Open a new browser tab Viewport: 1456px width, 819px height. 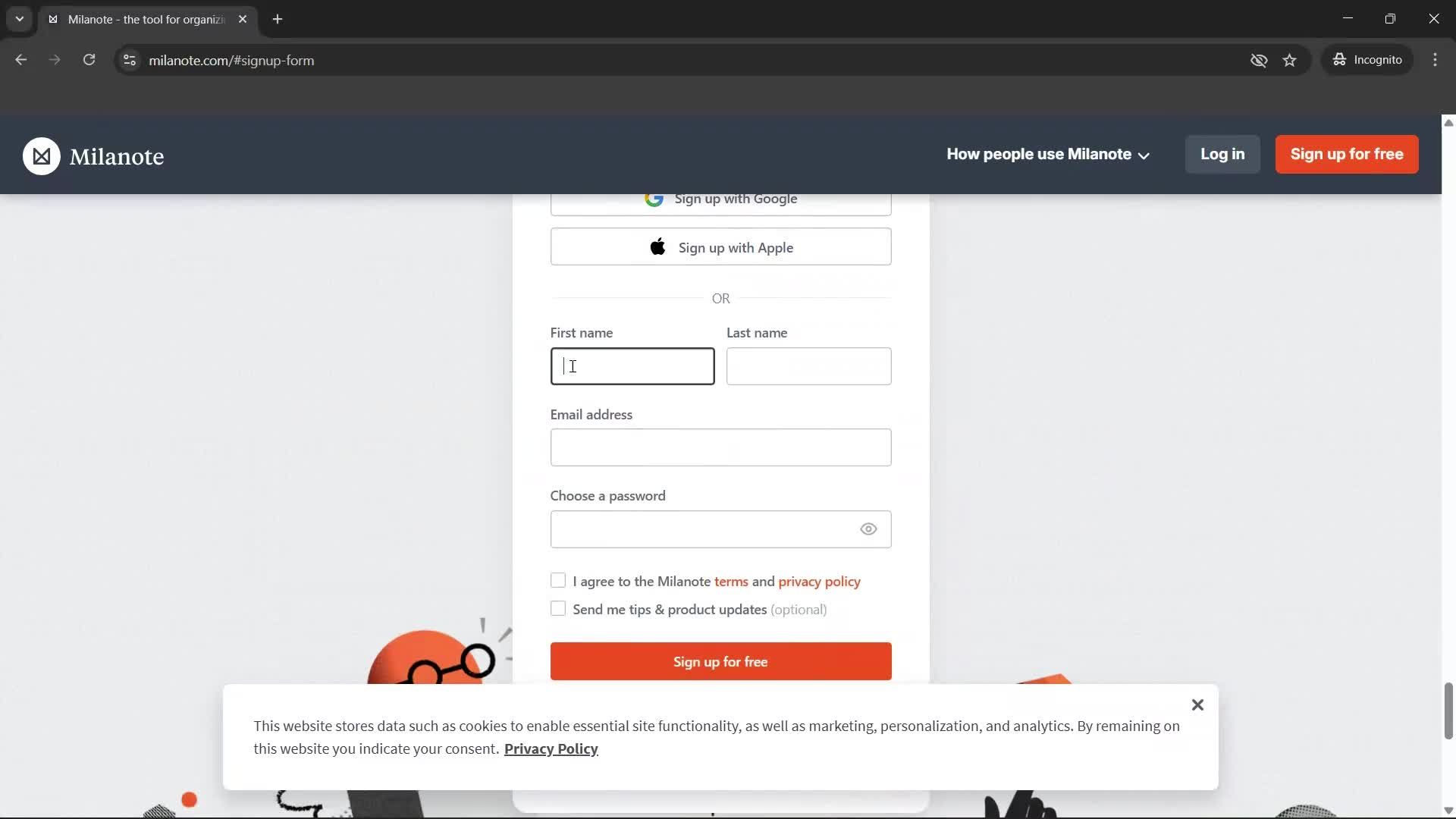[x=278, y=19]
